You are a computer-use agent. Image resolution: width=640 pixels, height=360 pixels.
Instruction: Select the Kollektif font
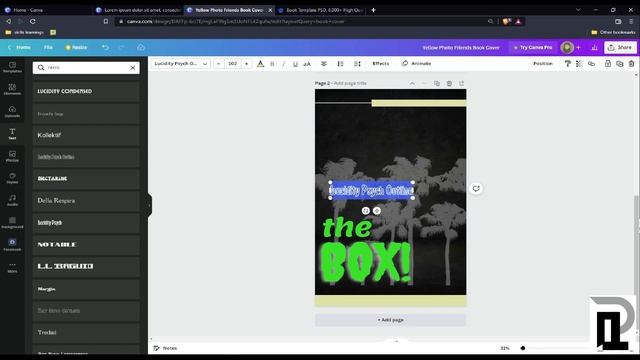pyautogui.click(x=86, y=135)
